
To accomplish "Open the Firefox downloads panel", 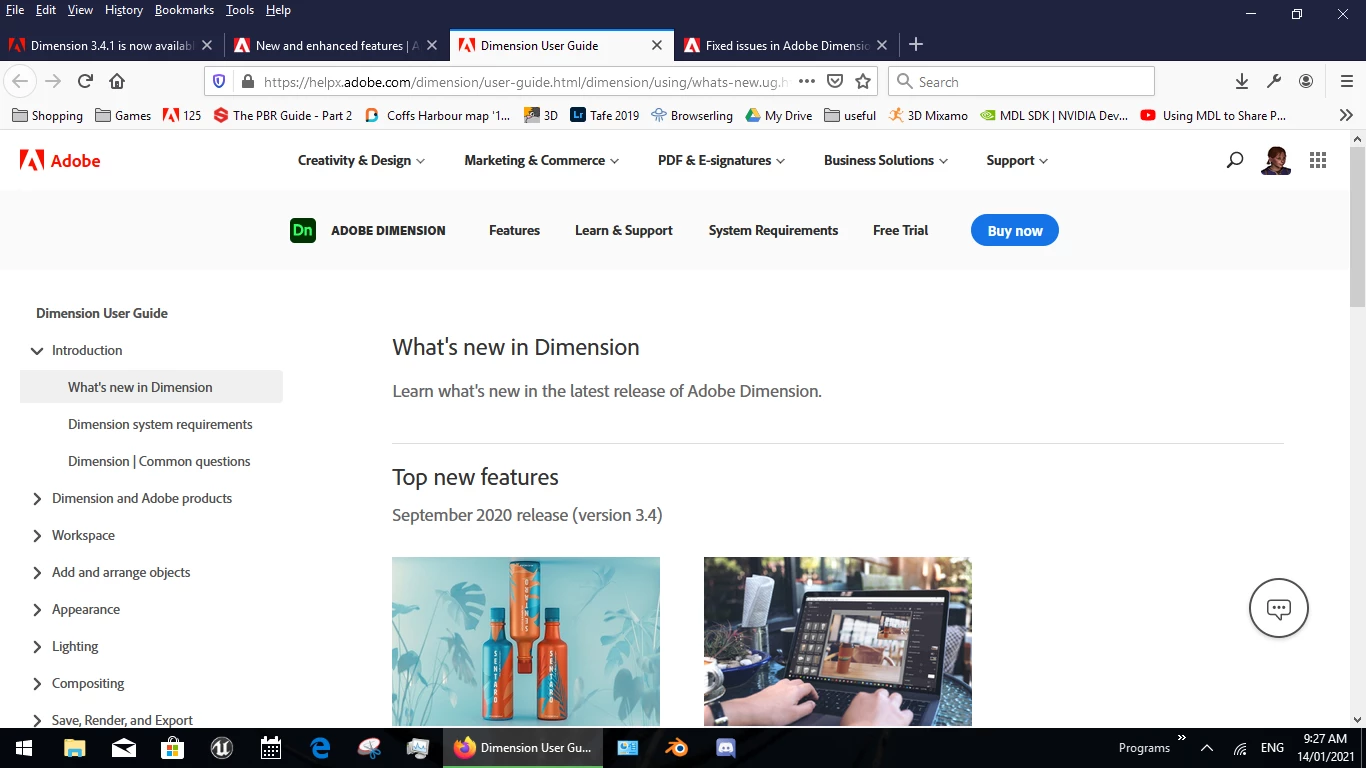I will point(1242,81).
